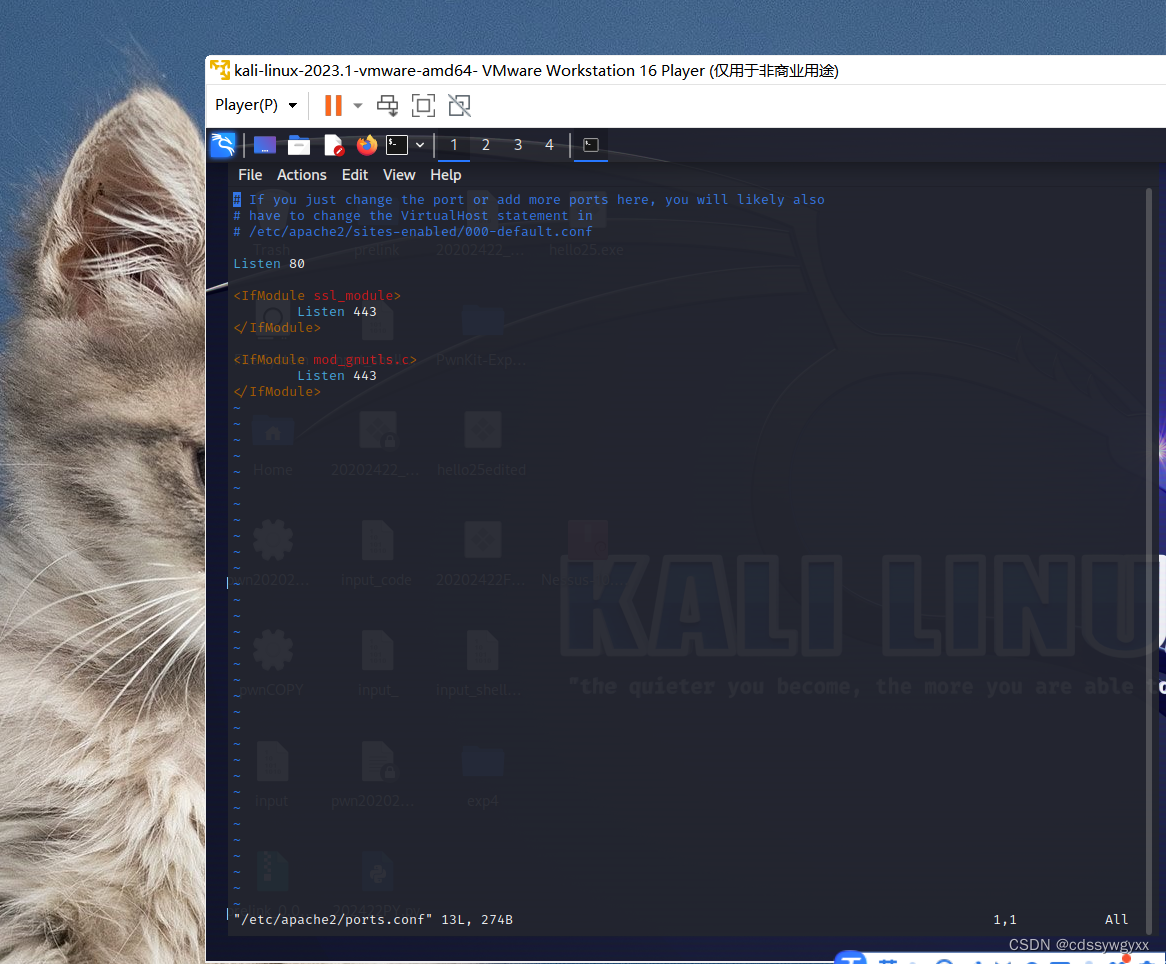Screen dimensions: 1166x964
Task: Switch to workspace 3
Action: tap(518, 145)
